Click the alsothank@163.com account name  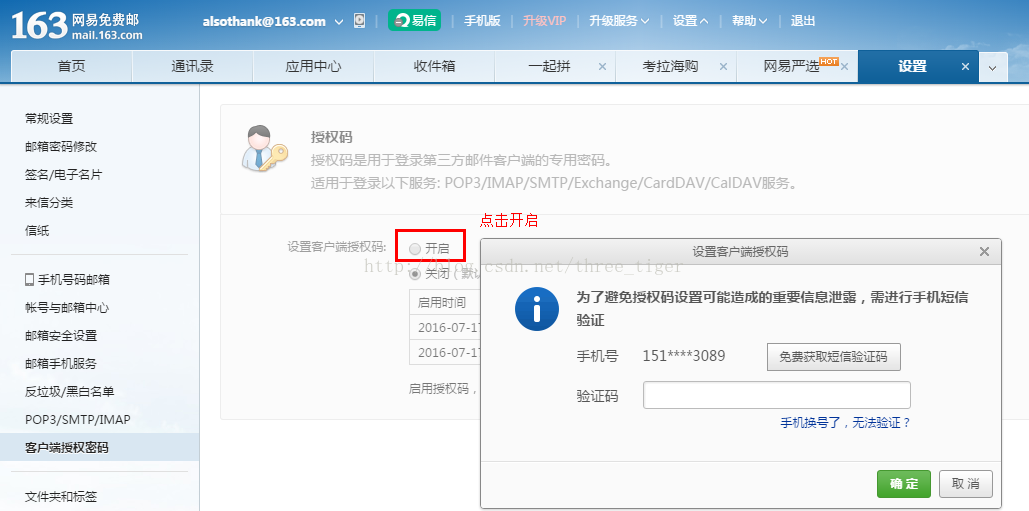(x=264, y=21)
